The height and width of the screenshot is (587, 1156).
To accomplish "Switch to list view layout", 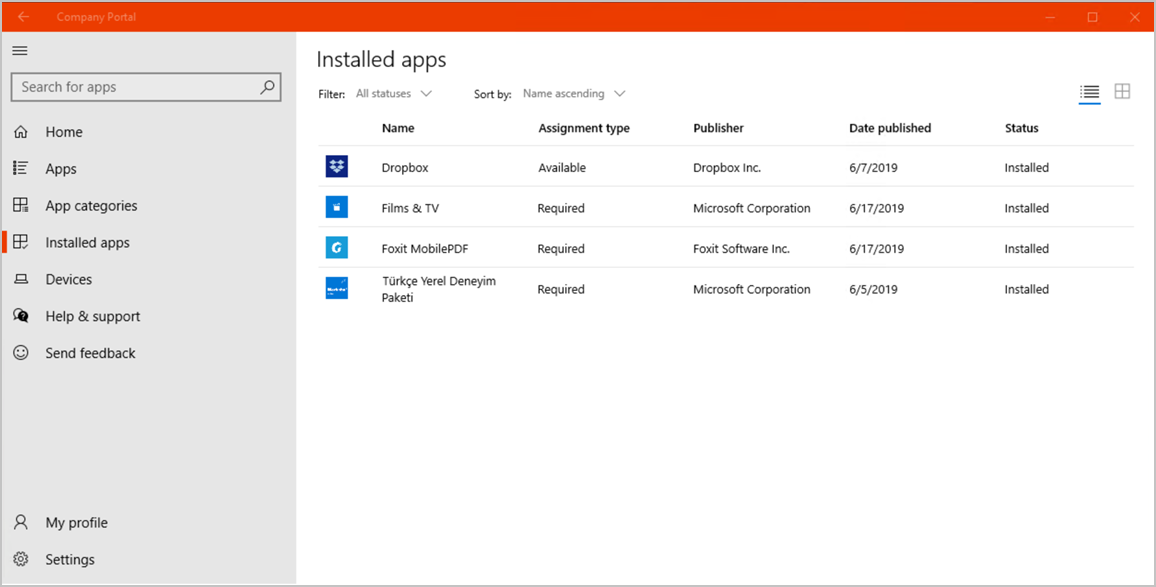I will click(x=1090, y=92).
